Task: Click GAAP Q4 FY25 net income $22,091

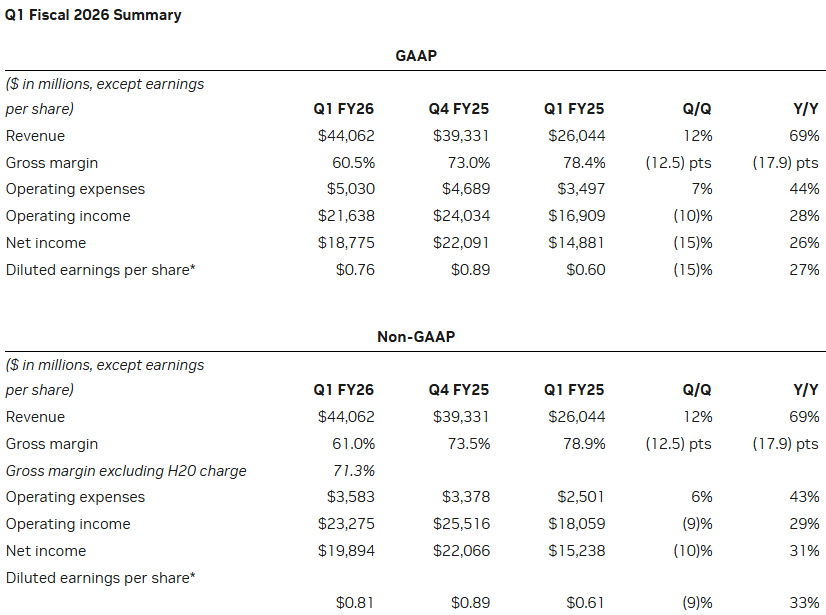Action: coord(461,243)
